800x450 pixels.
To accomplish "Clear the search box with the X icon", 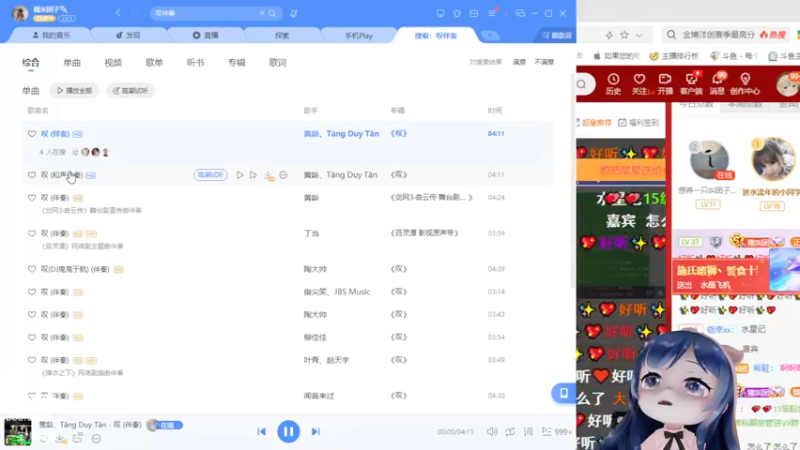I will [262, 13].
